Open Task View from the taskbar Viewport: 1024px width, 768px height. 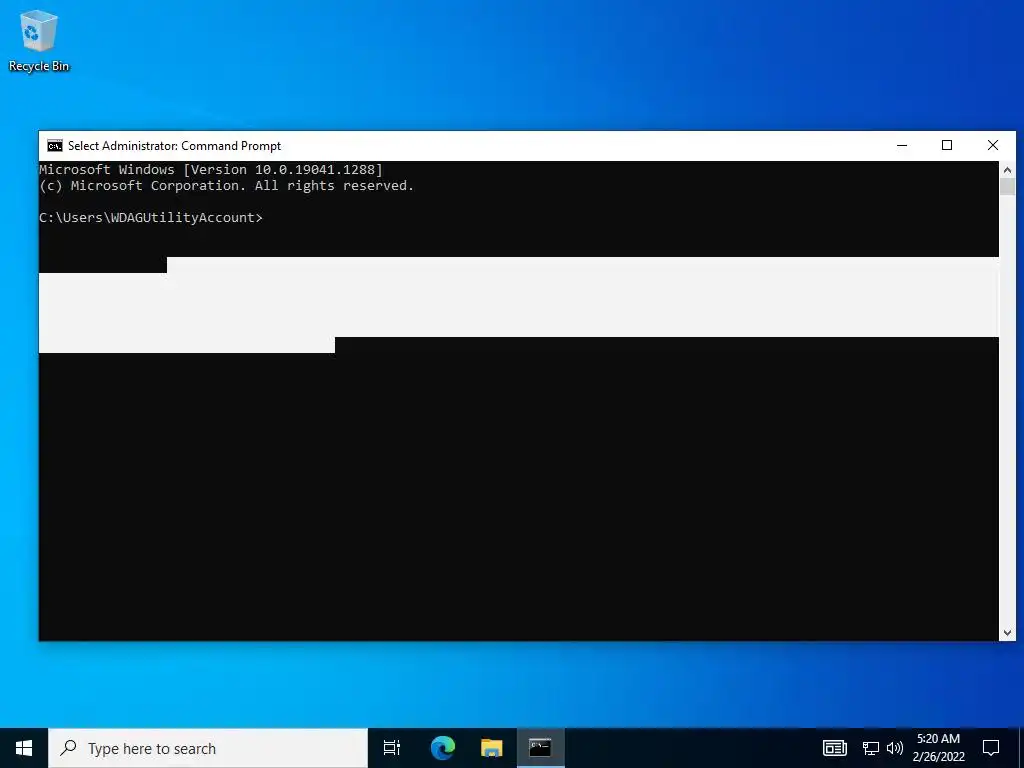[392, 748]
